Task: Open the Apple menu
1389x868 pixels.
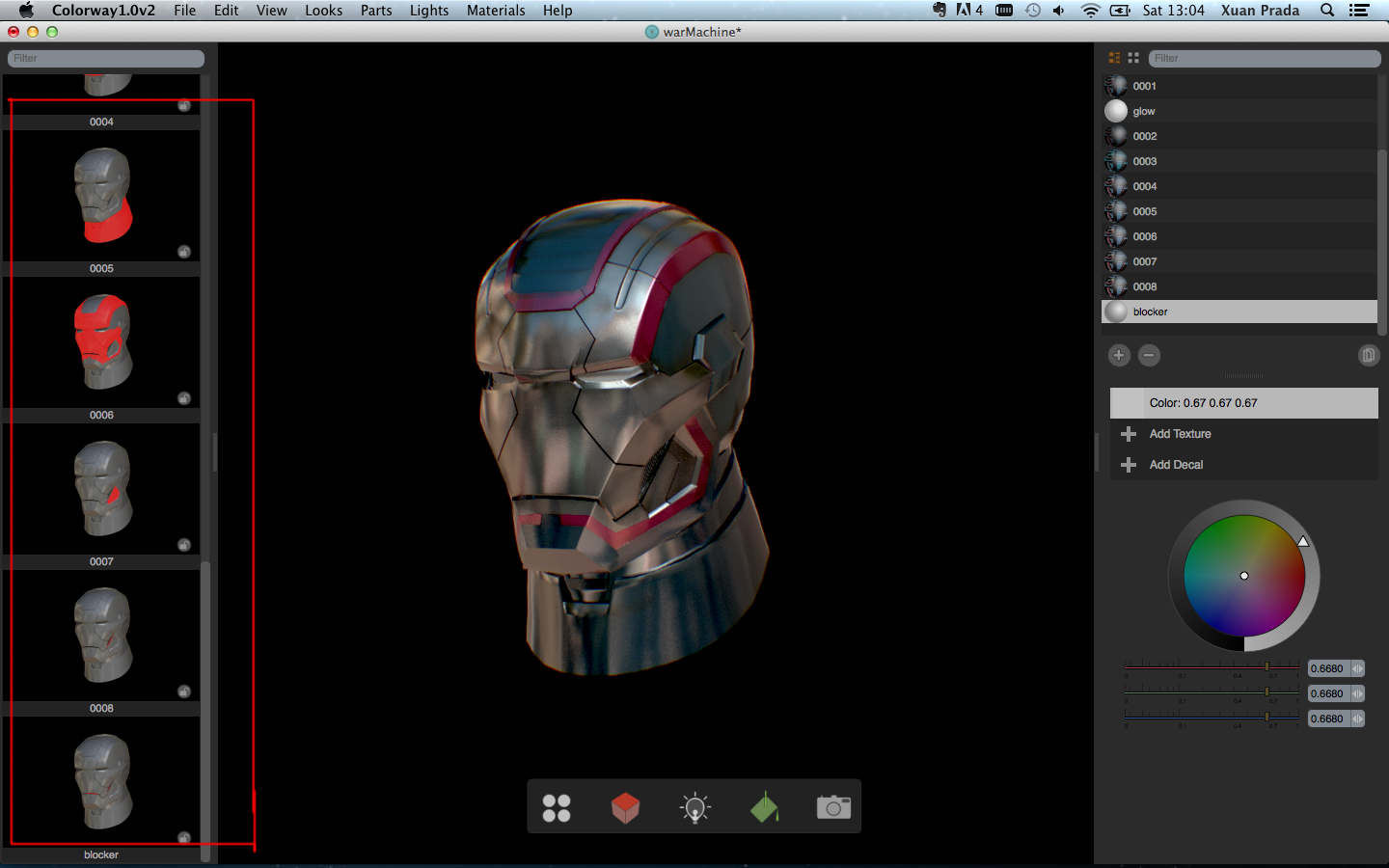Action: click(x=26, y=10)
